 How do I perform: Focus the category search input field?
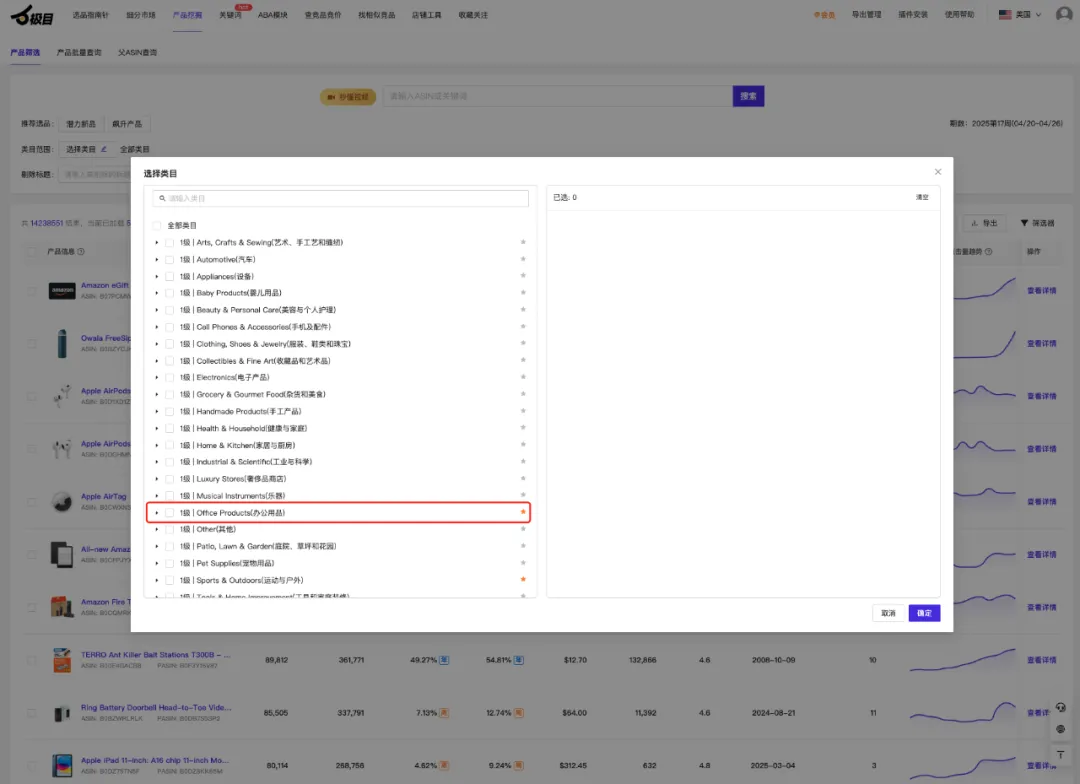(x=340, y=199)
